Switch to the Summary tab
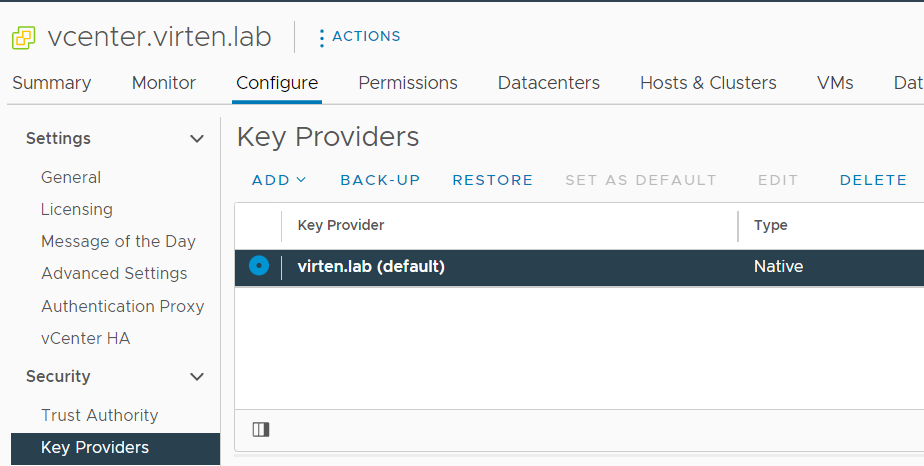Screen dimensions: 924x466 (52, 83)
